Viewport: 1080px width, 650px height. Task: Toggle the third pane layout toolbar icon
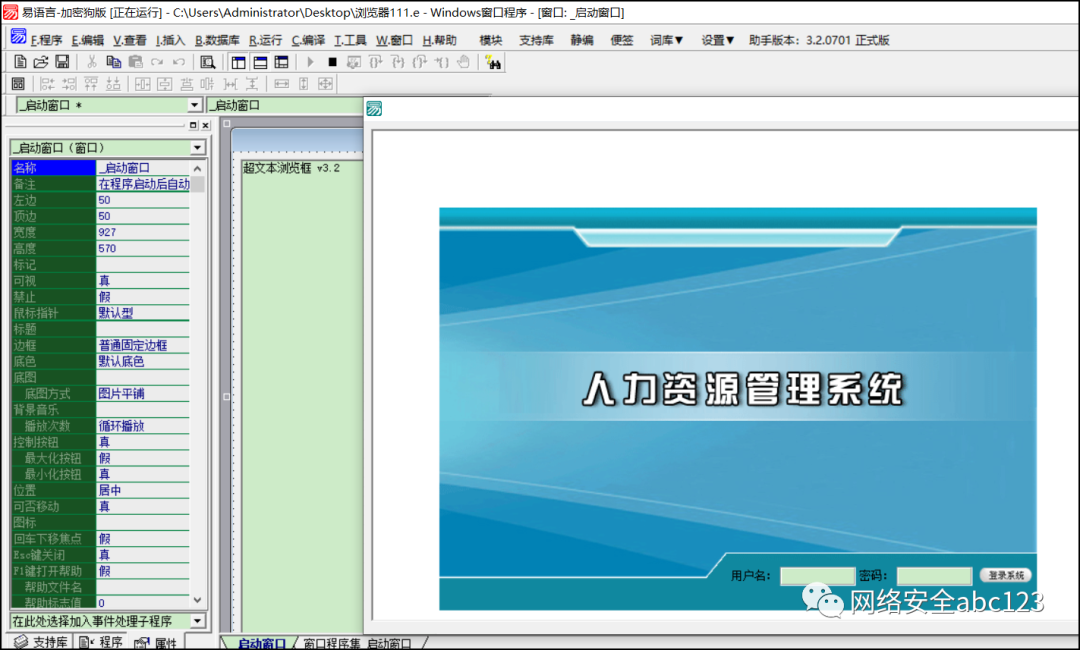[281, 63]
